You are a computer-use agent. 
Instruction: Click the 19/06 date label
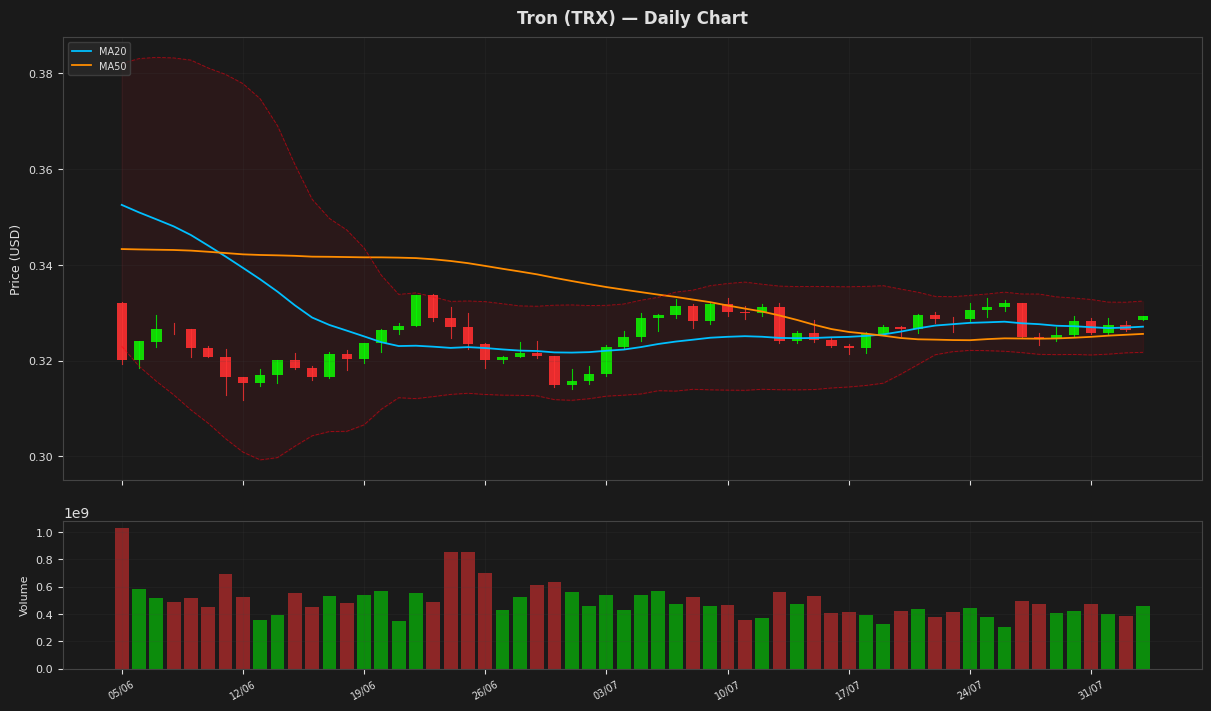pyautogui.click(x=362, y=690)
